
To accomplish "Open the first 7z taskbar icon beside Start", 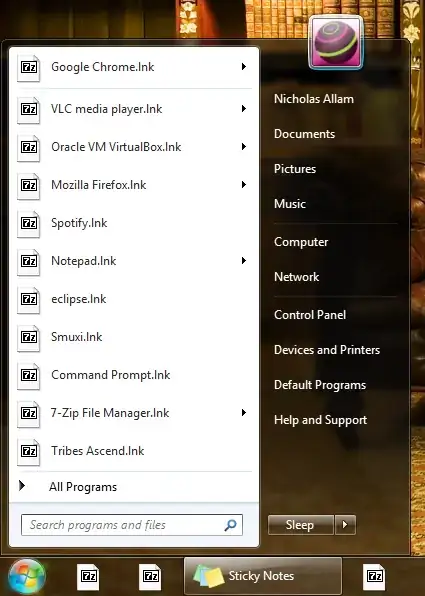I will pyautogui.click(x=88, y=577).
